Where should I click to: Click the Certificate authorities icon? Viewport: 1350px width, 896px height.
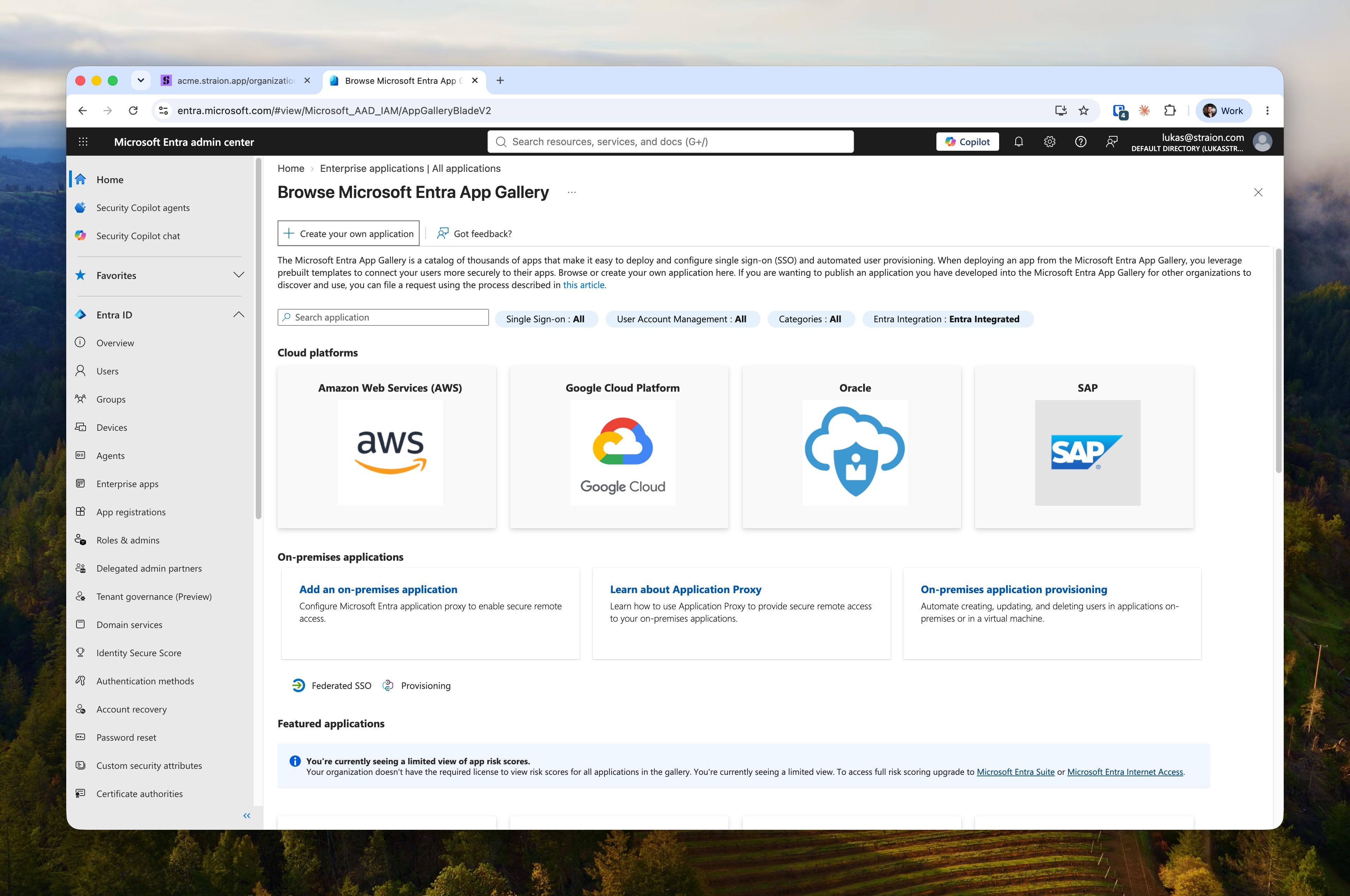[81, 793]
